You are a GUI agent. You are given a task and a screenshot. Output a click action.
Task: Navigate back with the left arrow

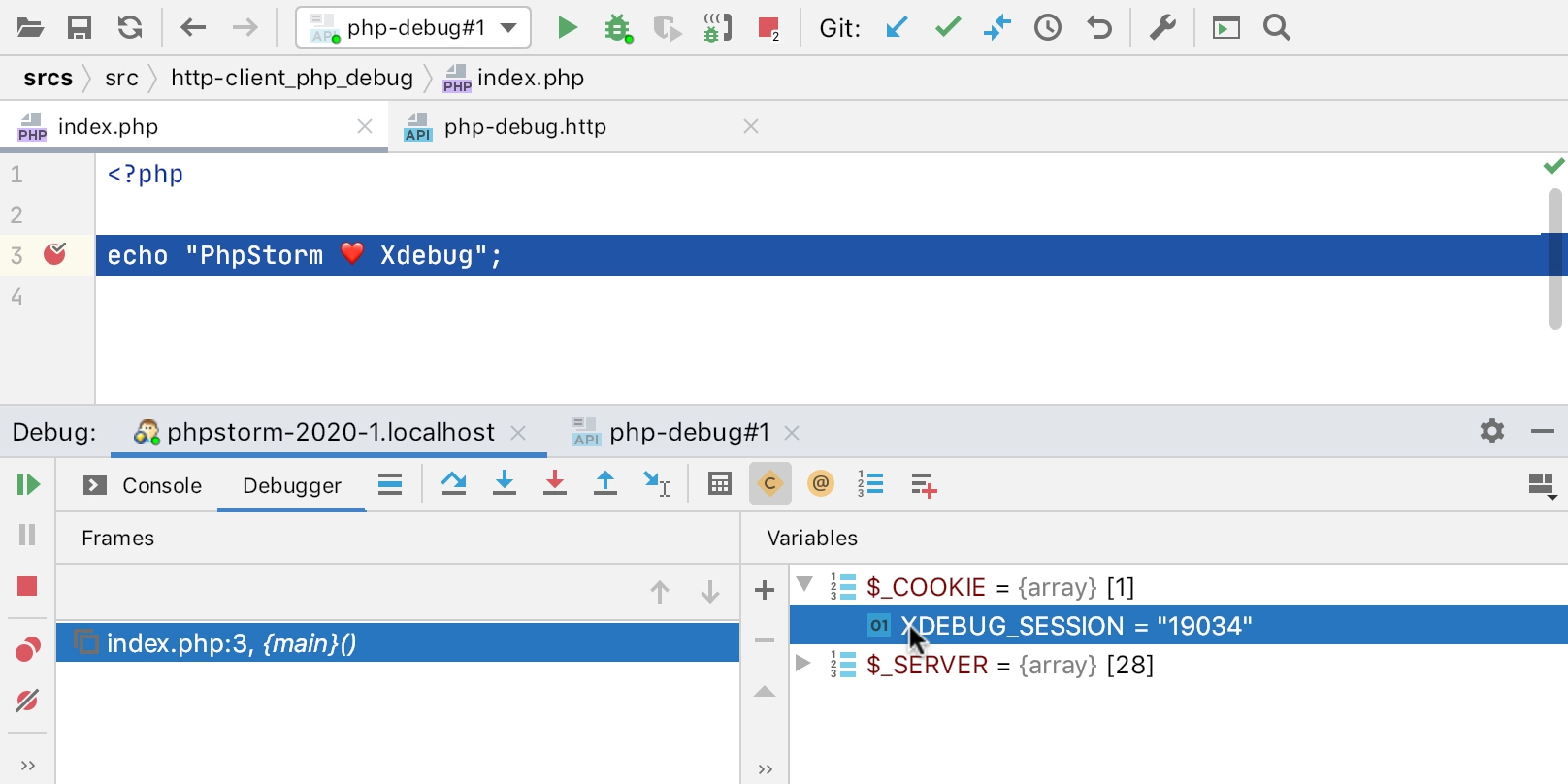pos(193,28)
